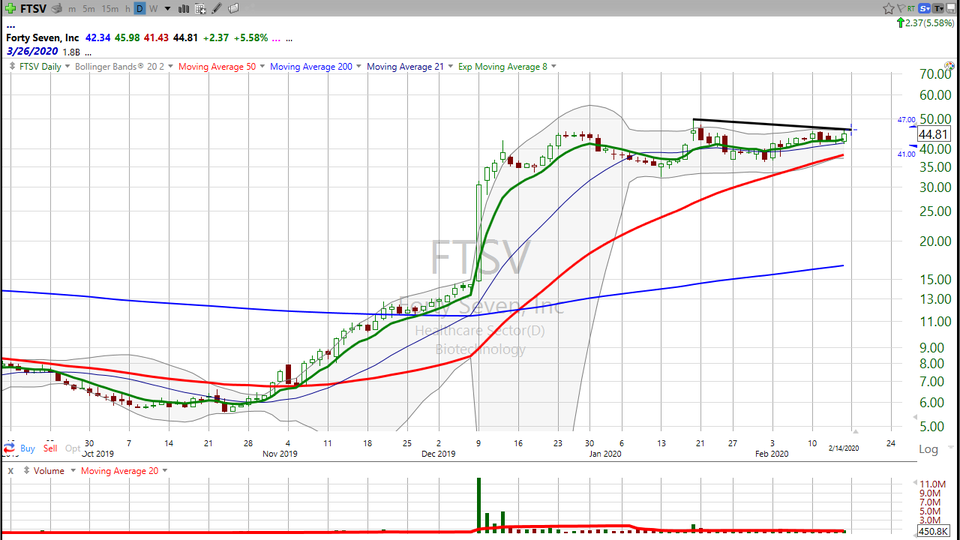Open the chart style bars icon
960x540 pixels.
coord(183,9)
